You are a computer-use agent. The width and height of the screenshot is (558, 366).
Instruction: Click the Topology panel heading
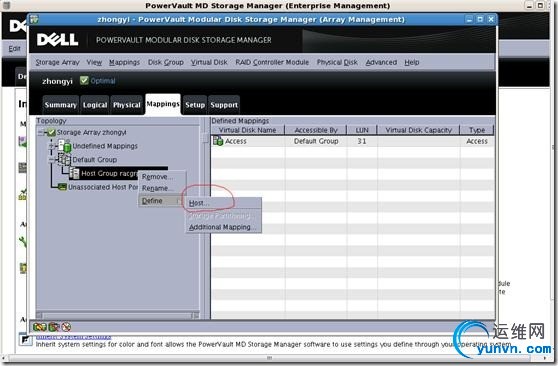pyautogui.click(x=51, y=121)
